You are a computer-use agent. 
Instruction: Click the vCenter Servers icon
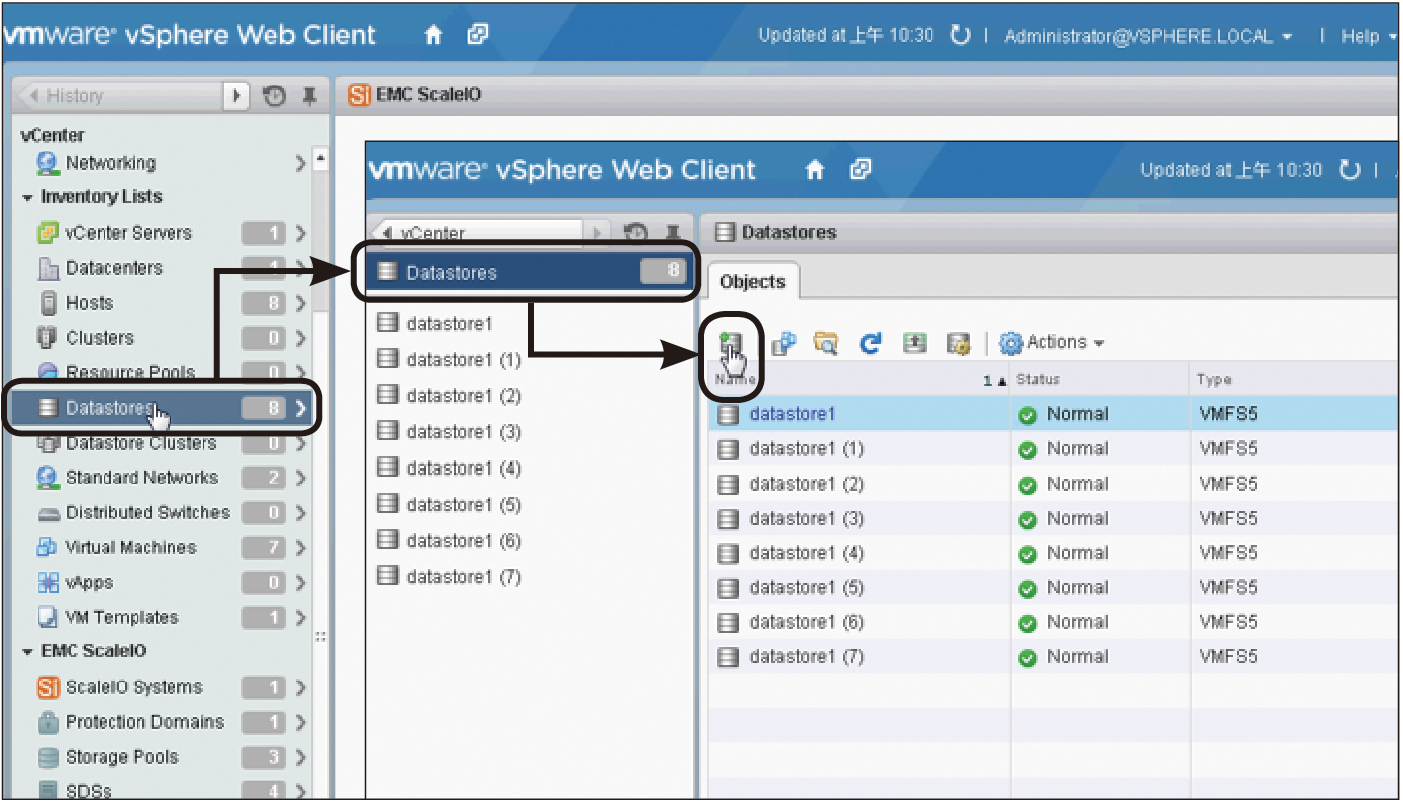[x=48, y=233]
